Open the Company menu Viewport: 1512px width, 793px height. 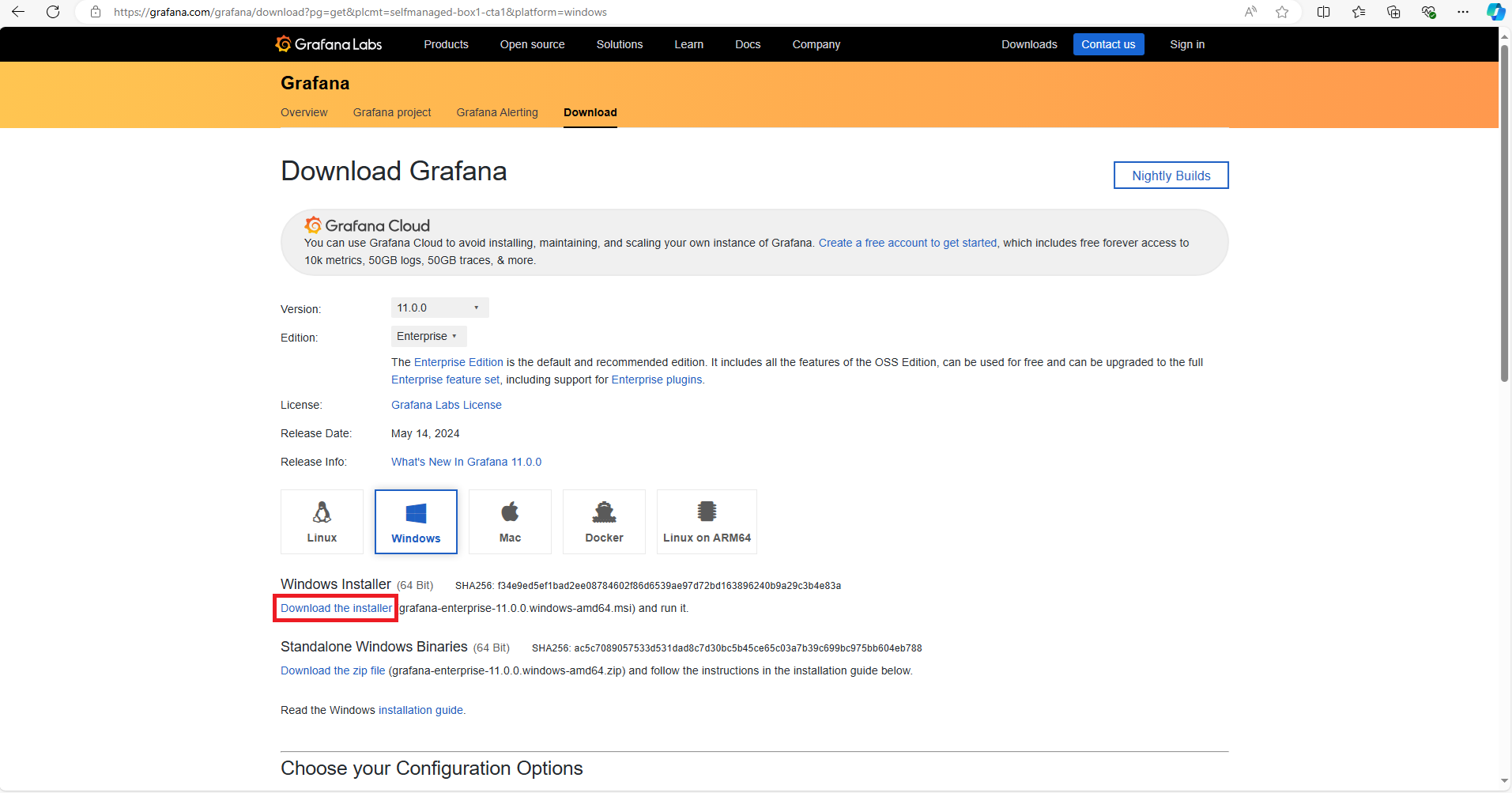click(x=816, y=44)
